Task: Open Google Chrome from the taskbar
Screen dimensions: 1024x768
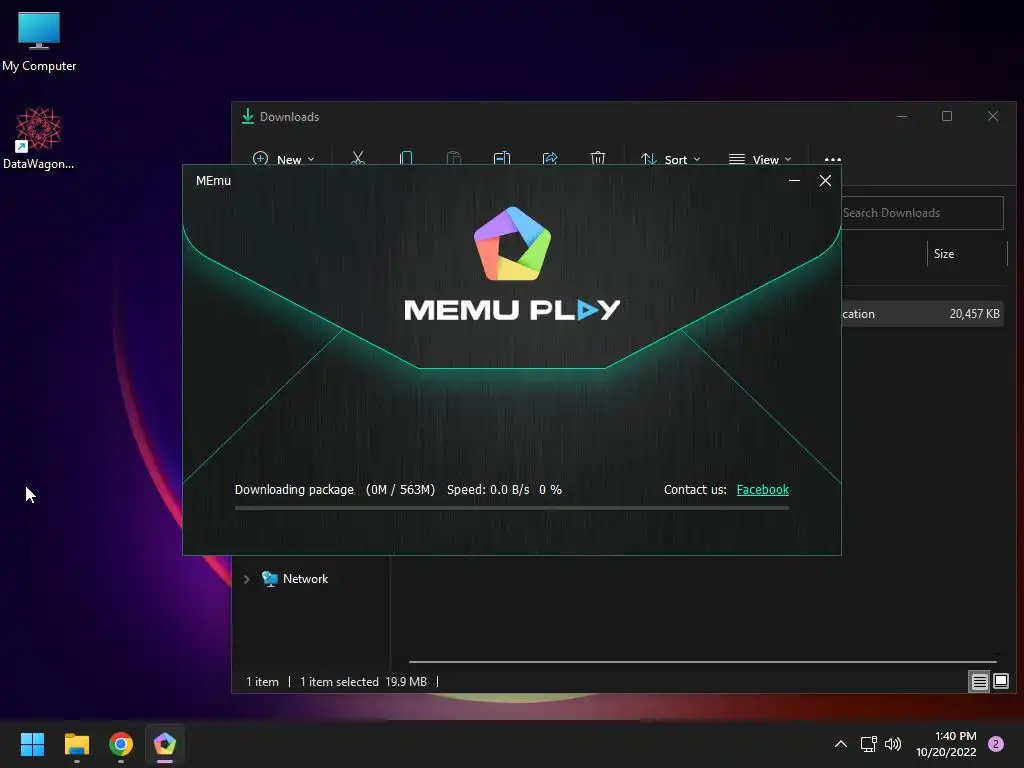Action: click(121, 744)
